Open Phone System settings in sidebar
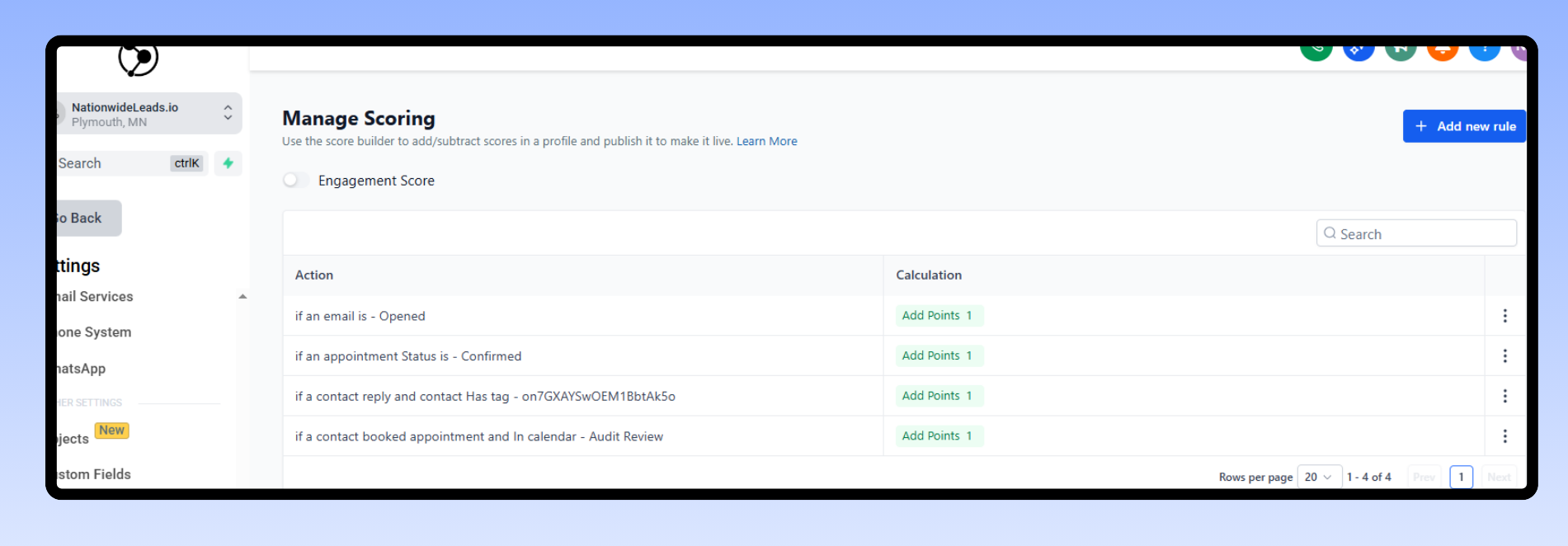The width and height of the screenshot is (1568, 546). (x=94, y=332)
